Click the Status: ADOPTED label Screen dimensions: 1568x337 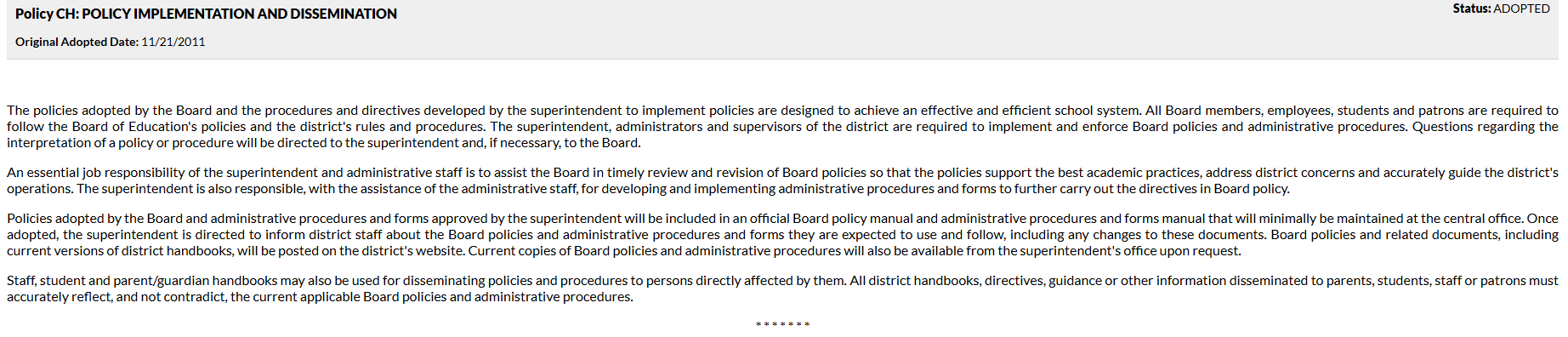1501,9
